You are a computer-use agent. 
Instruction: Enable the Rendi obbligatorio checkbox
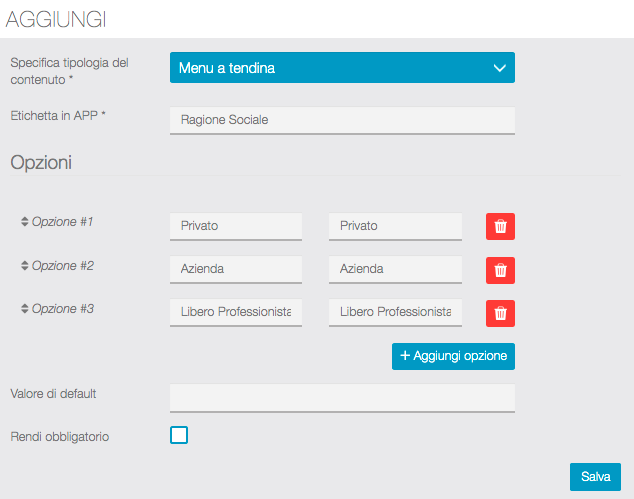coord(179,435)
